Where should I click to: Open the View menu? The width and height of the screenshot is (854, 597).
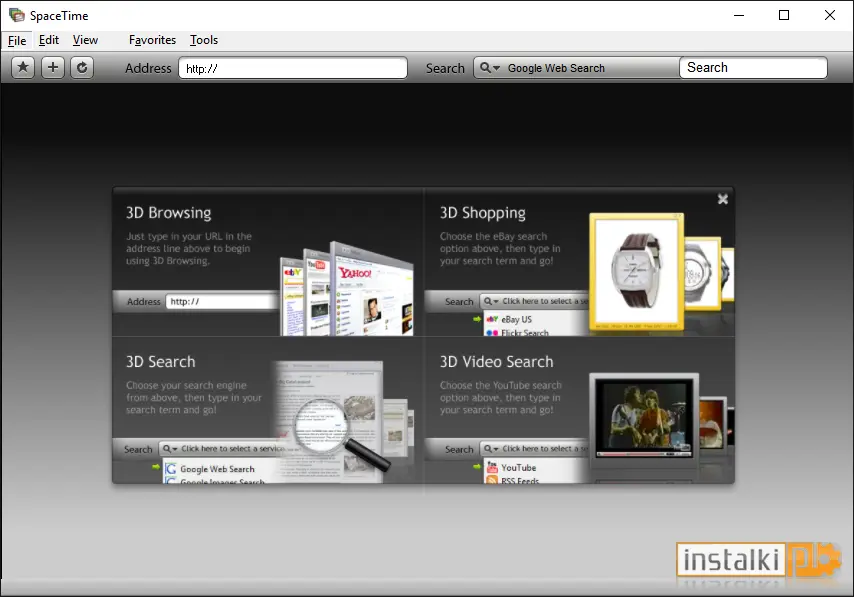pyautogui.click(x=86, y=40)
